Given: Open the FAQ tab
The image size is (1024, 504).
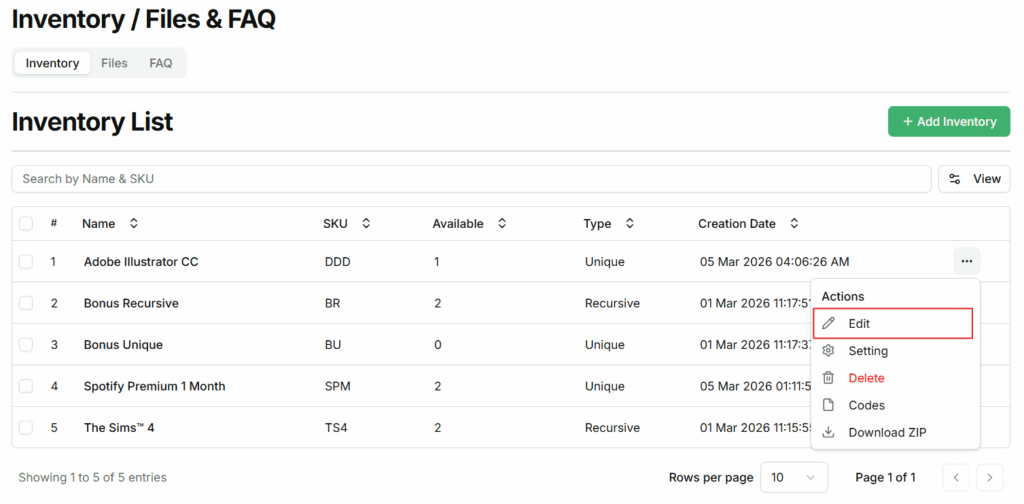Looking at the screenshot, I should [161, 63].
